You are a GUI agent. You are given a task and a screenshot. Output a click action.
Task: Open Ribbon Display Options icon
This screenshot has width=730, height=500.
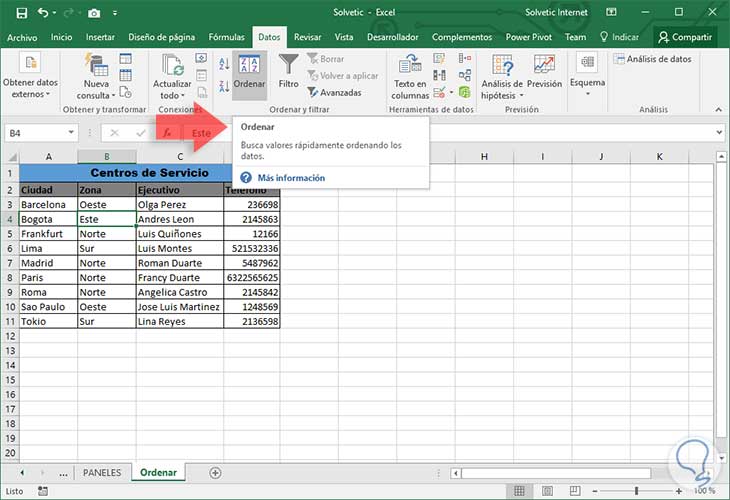pos(611,12)
